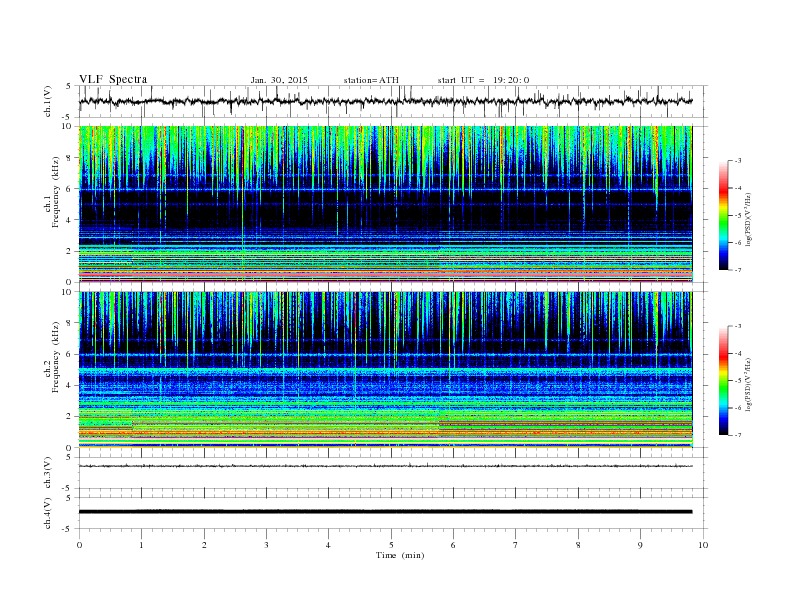Click the ch.2 spectrogram color scale bar
The height and width of the screenshot is (612, 792).
click(x=723, y=381)
